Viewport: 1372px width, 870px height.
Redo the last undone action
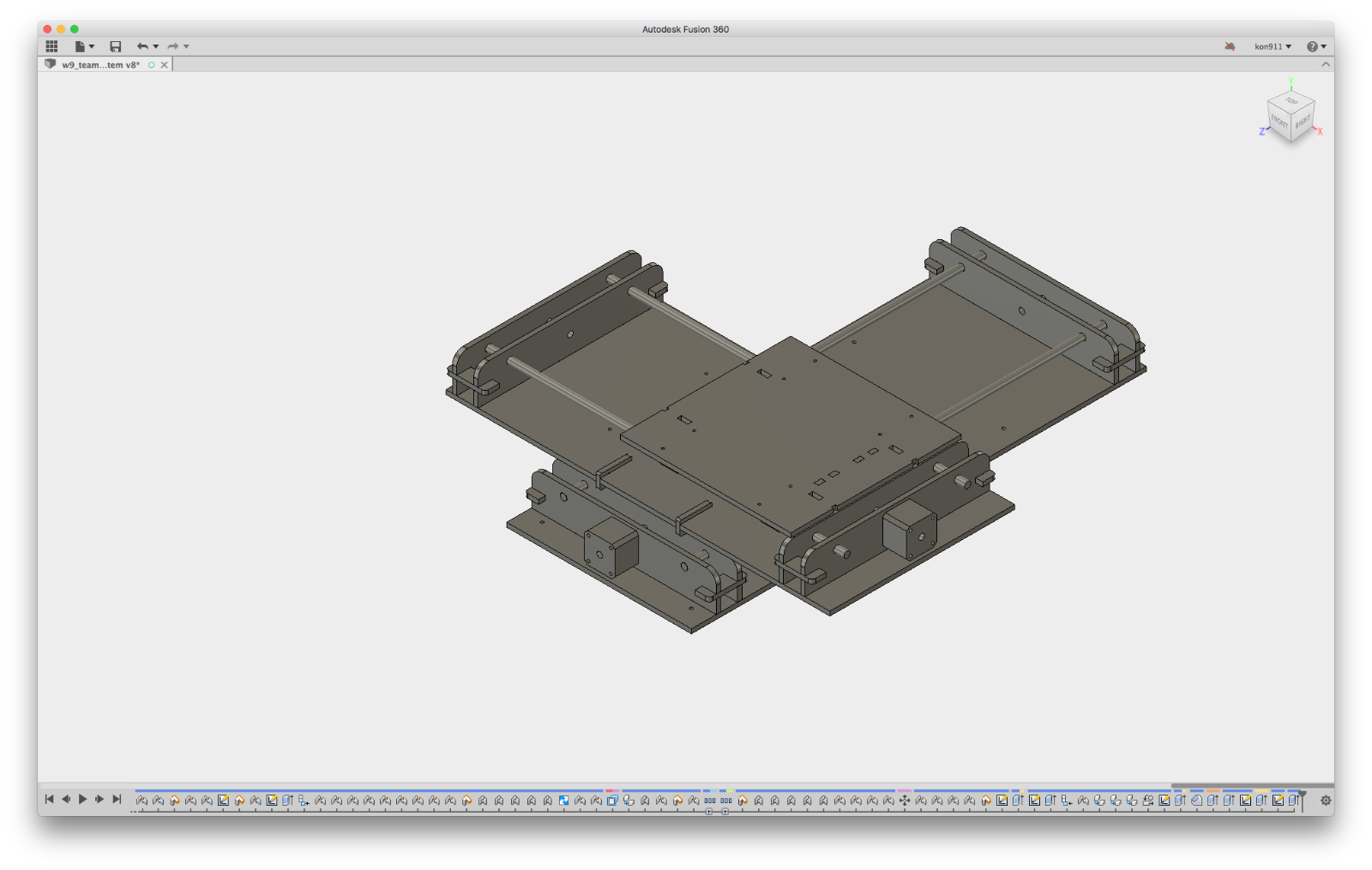point(173,46)
